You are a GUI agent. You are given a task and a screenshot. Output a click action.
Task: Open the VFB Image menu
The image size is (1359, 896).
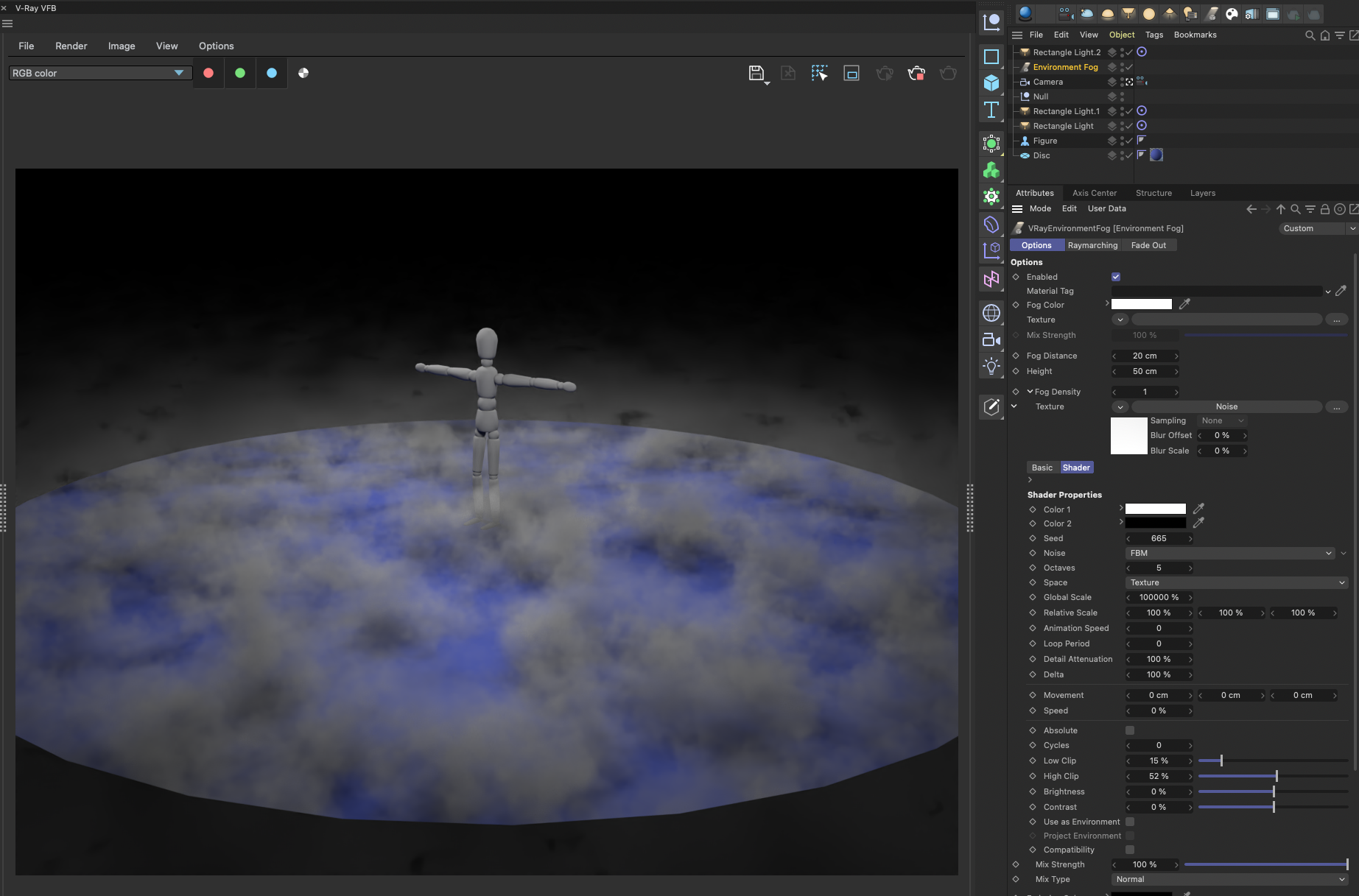click(122, 46)
